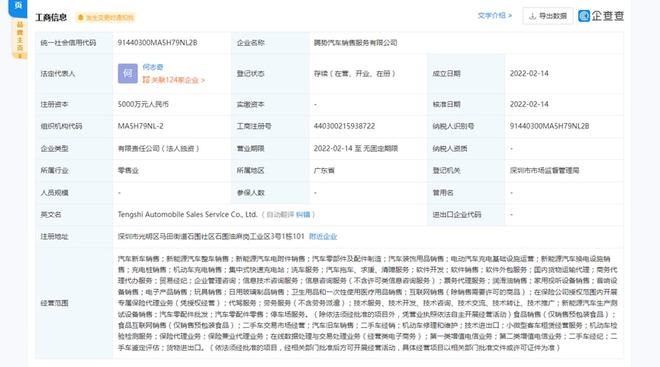Open the 关联124家企业 associated companies link
The height and width of the screenshot is (367, 660).
click(174, 80)
